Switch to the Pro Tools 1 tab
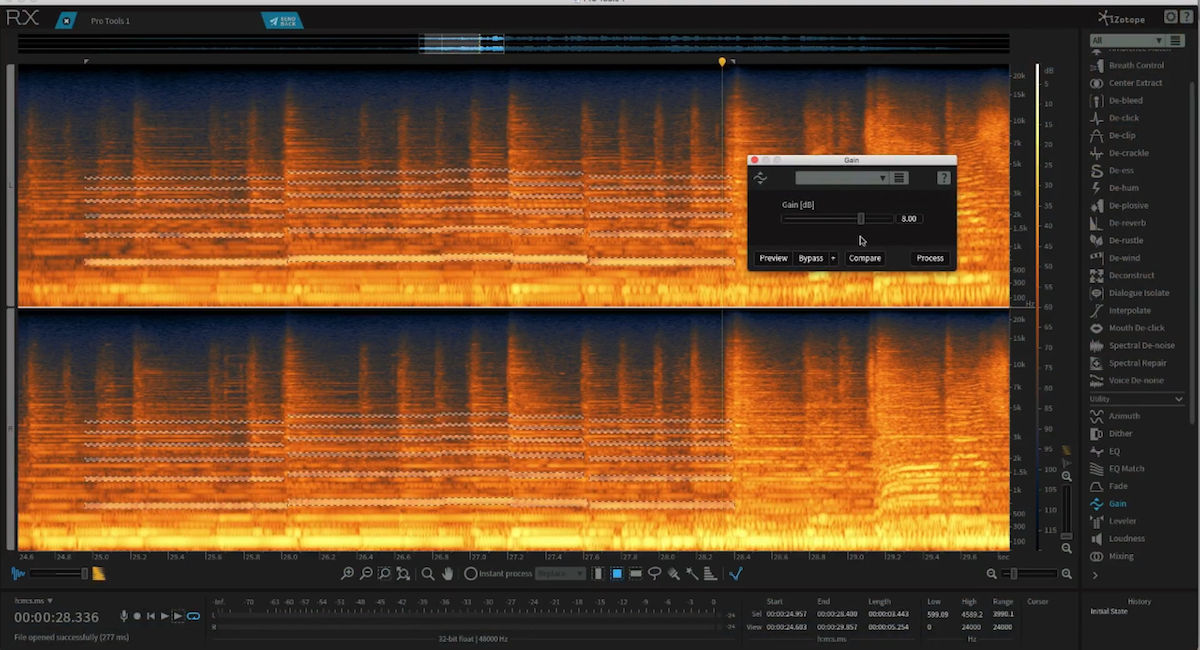The height and width of the screenshot is (650, 1200). 110,20
